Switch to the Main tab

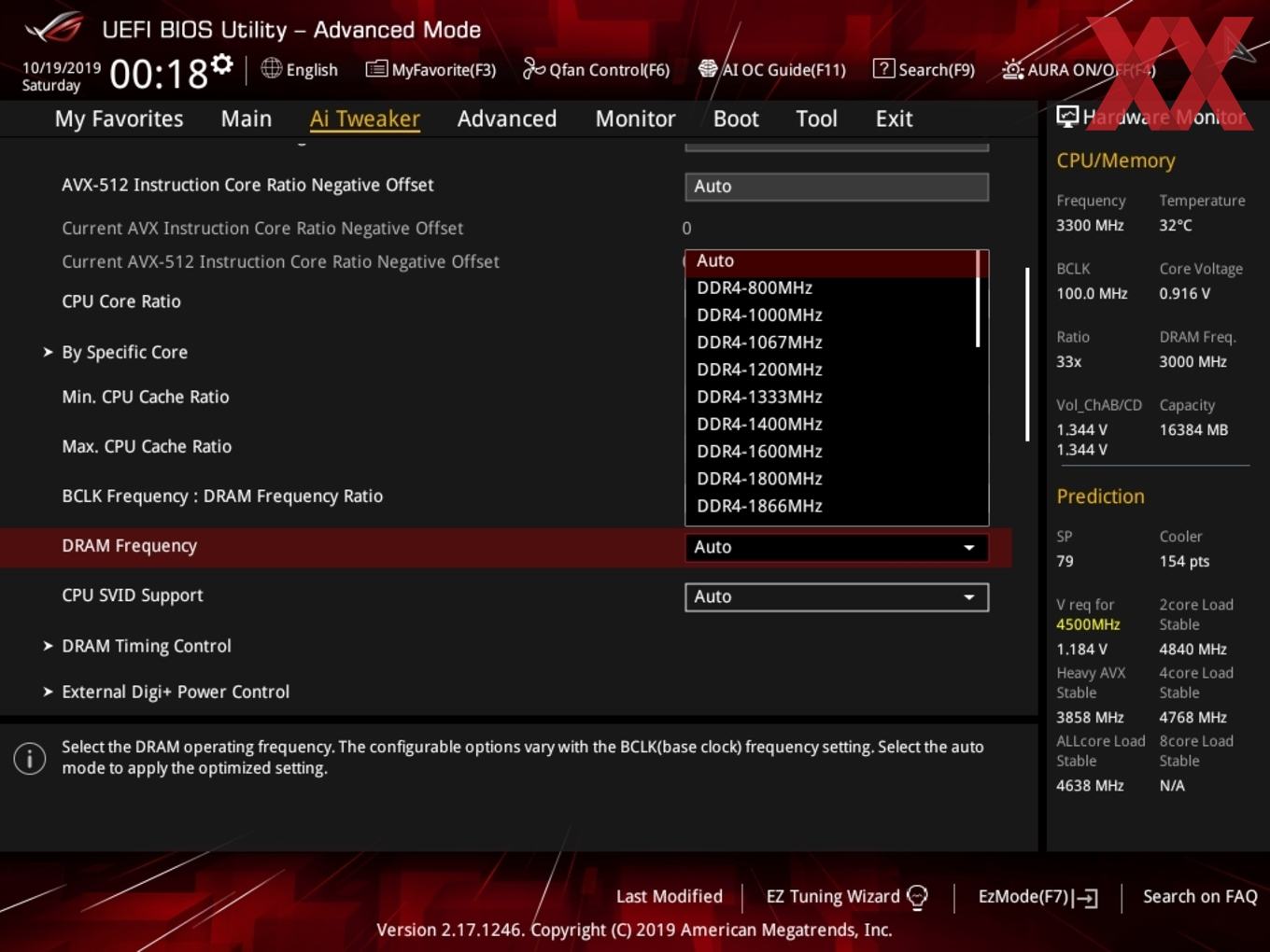pyautogui.click(x=247, y=119)
